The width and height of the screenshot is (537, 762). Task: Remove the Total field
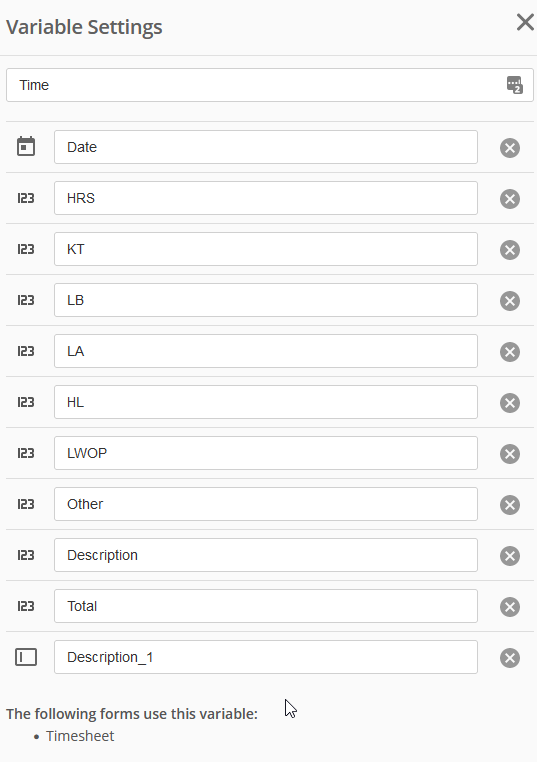point(510,607)
